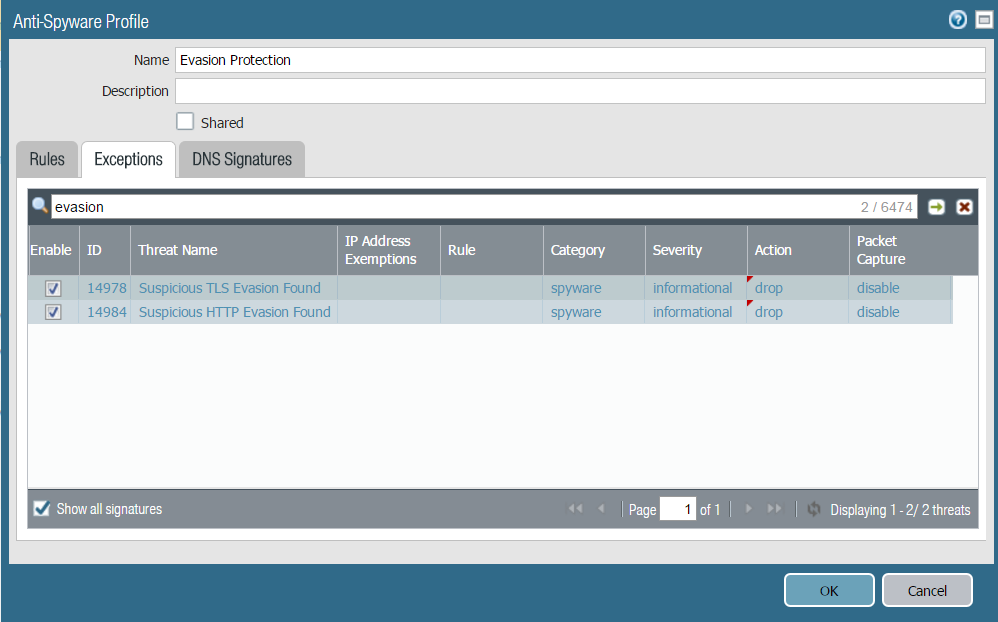Image resolution: width=998 pixels, height=622 pixels.
Task: Click the refresh icon in footer
Action: coord(814,509)
